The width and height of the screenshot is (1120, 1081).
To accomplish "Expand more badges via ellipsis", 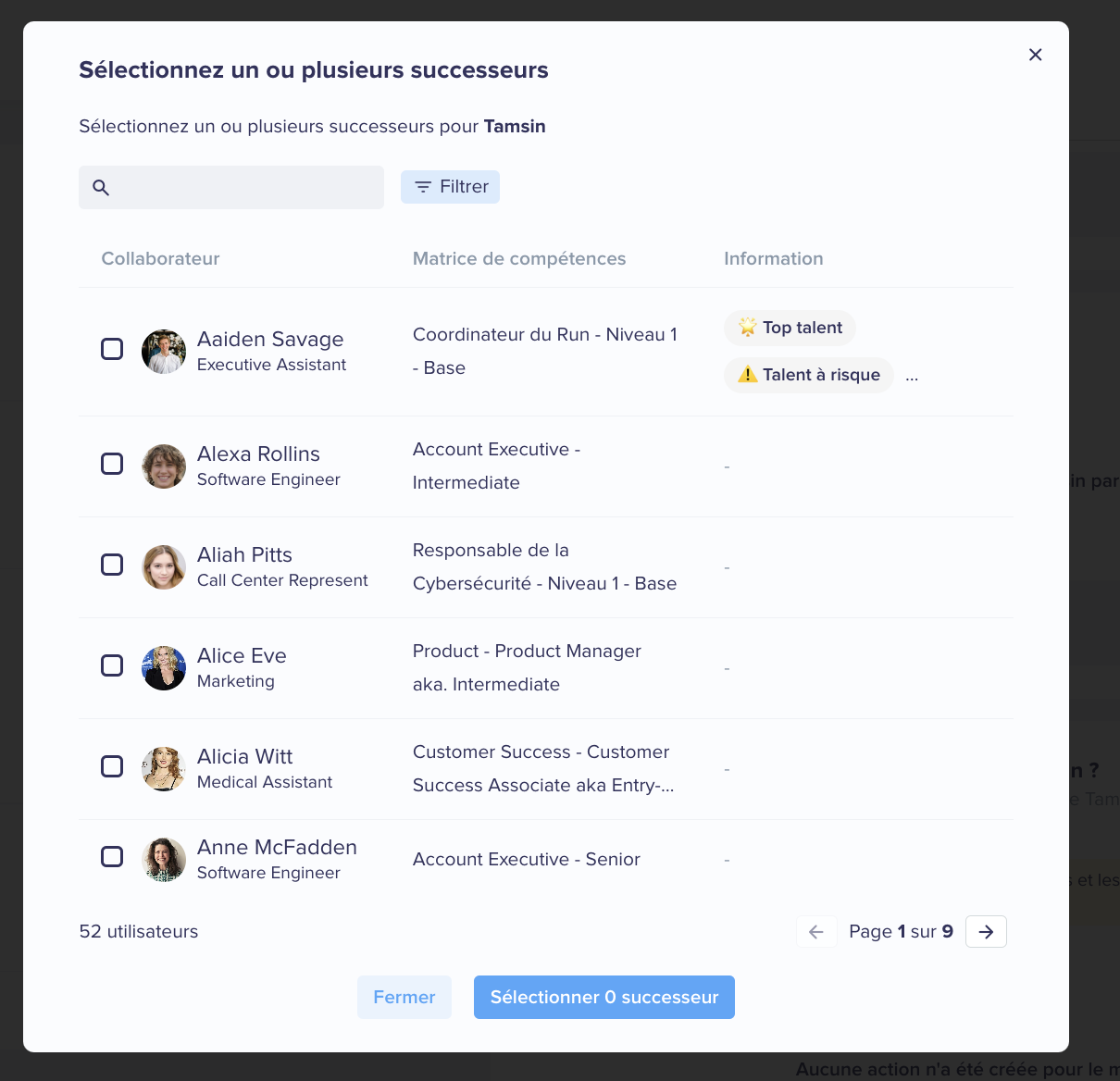I will (912, 377).
